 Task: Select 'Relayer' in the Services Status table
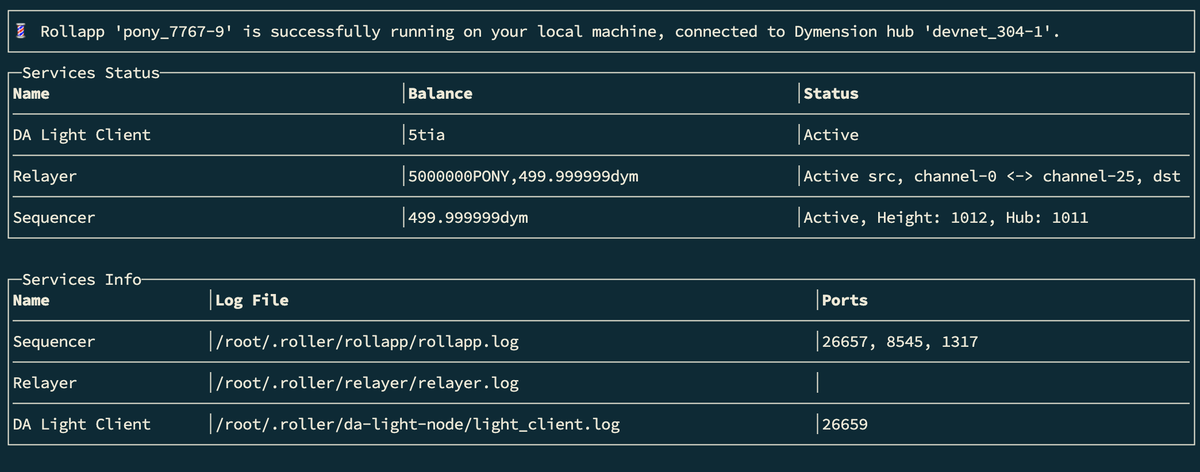[x=45, y=176]
